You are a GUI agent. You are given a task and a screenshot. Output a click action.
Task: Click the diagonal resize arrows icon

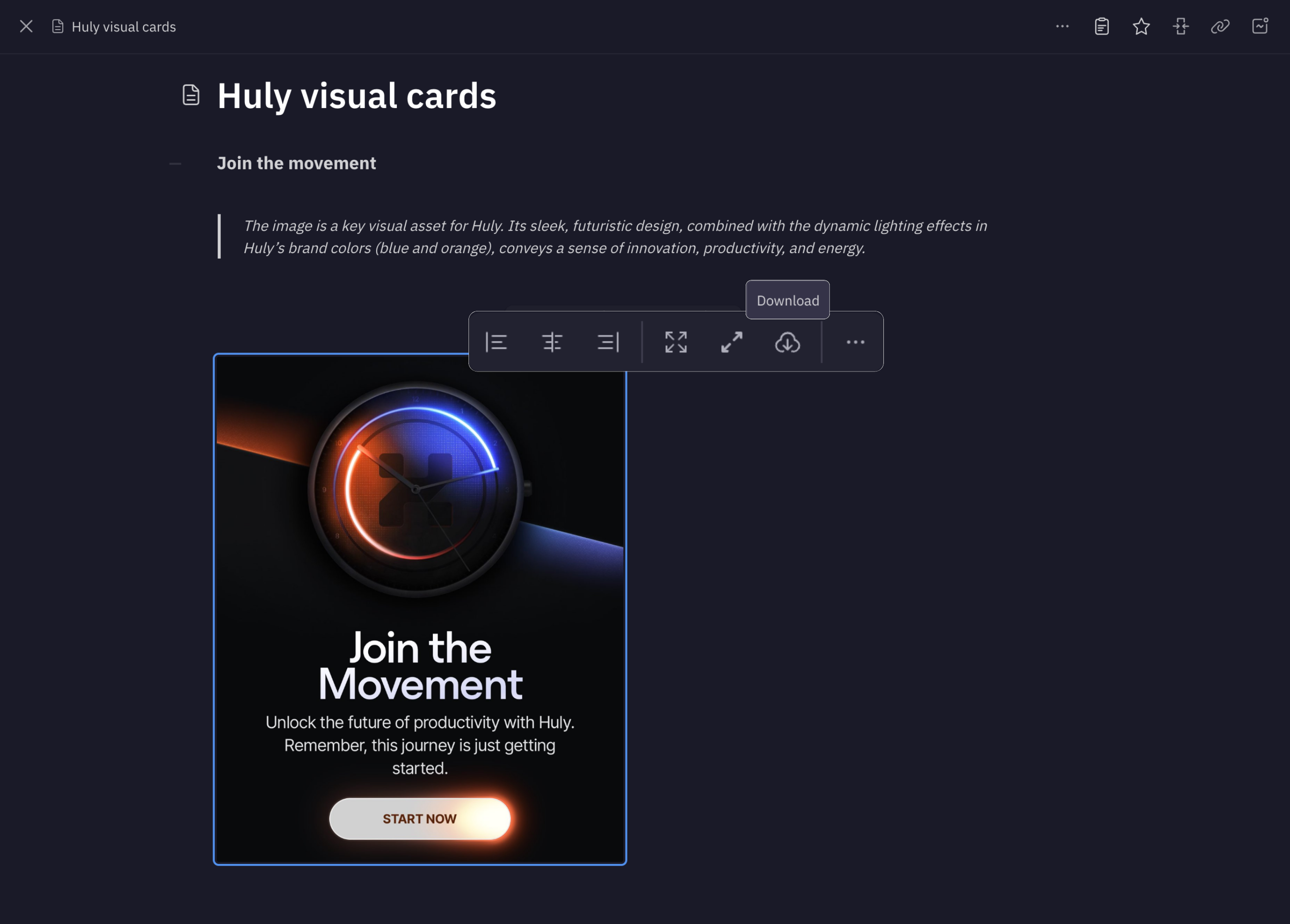pyautogui.click(x=731, y=342)
